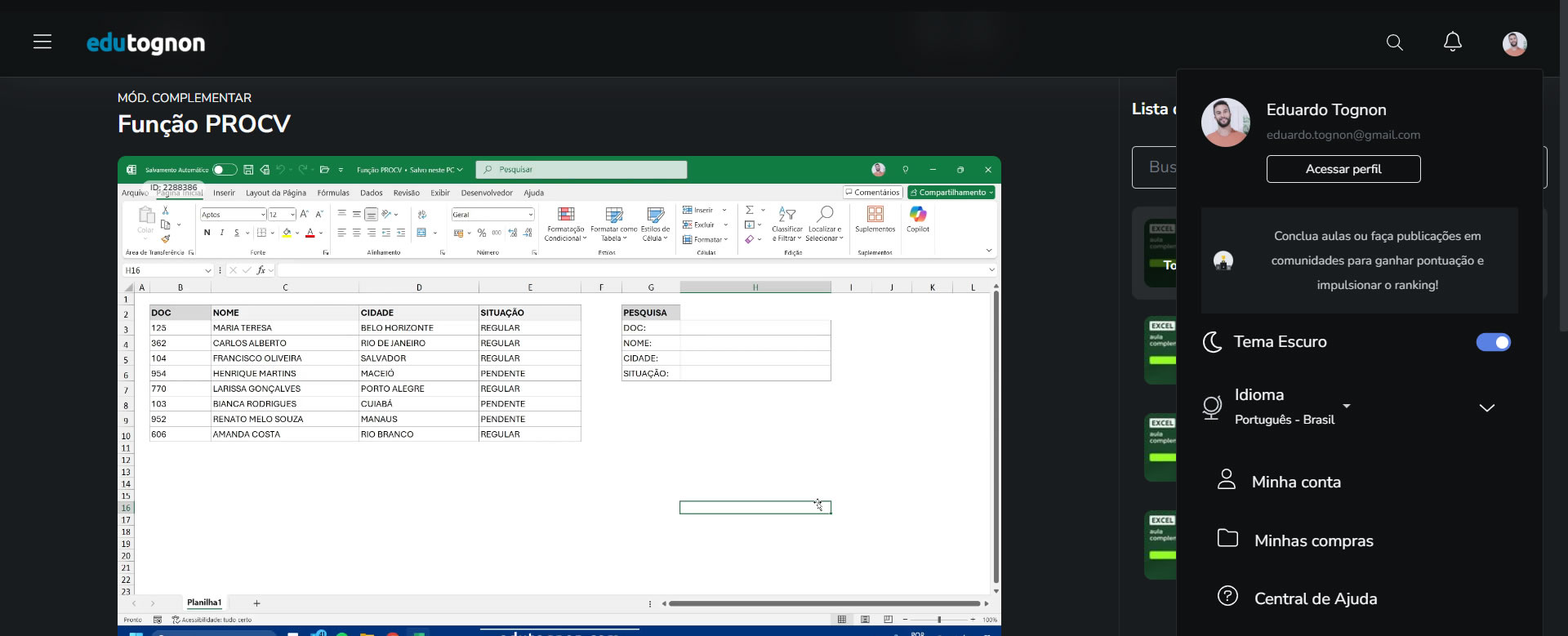1568x636 pixels.
Task: Click the Compartilhamento button
Action: (x=951, y=193)
